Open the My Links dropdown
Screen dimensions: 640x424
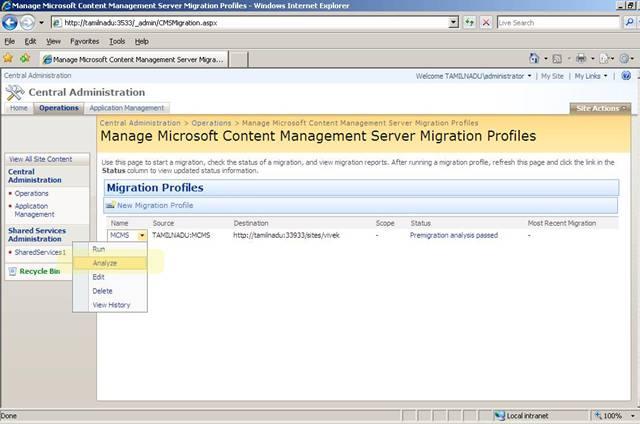tap(591, 76)
